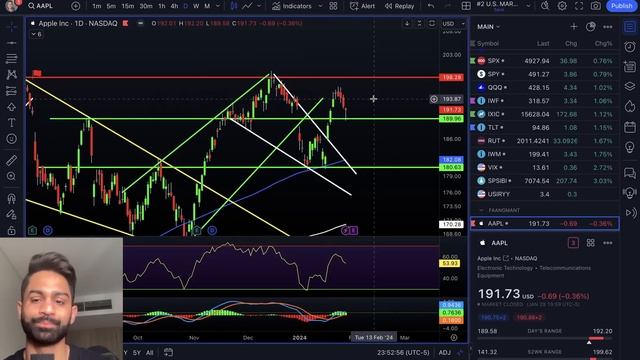This screenshot has height=360, width=640.
Task: Open chart settings gear icon
Action: click(x=562, y=6)
